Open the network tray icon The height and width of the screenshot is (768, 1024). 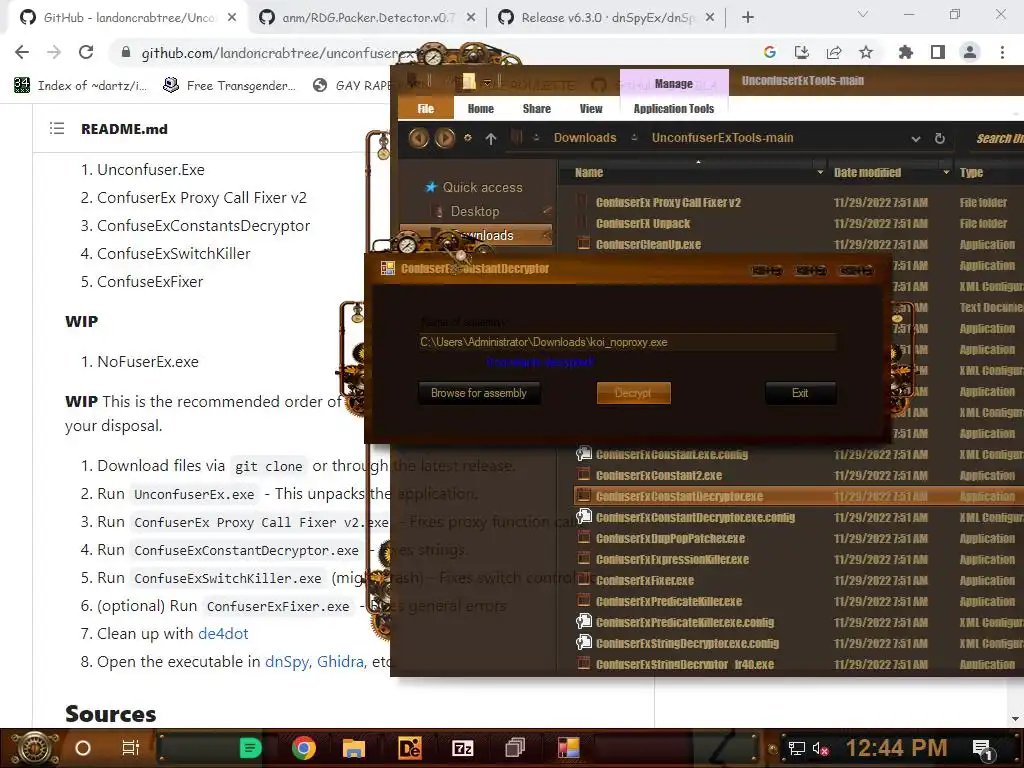[x=796, y=748]
